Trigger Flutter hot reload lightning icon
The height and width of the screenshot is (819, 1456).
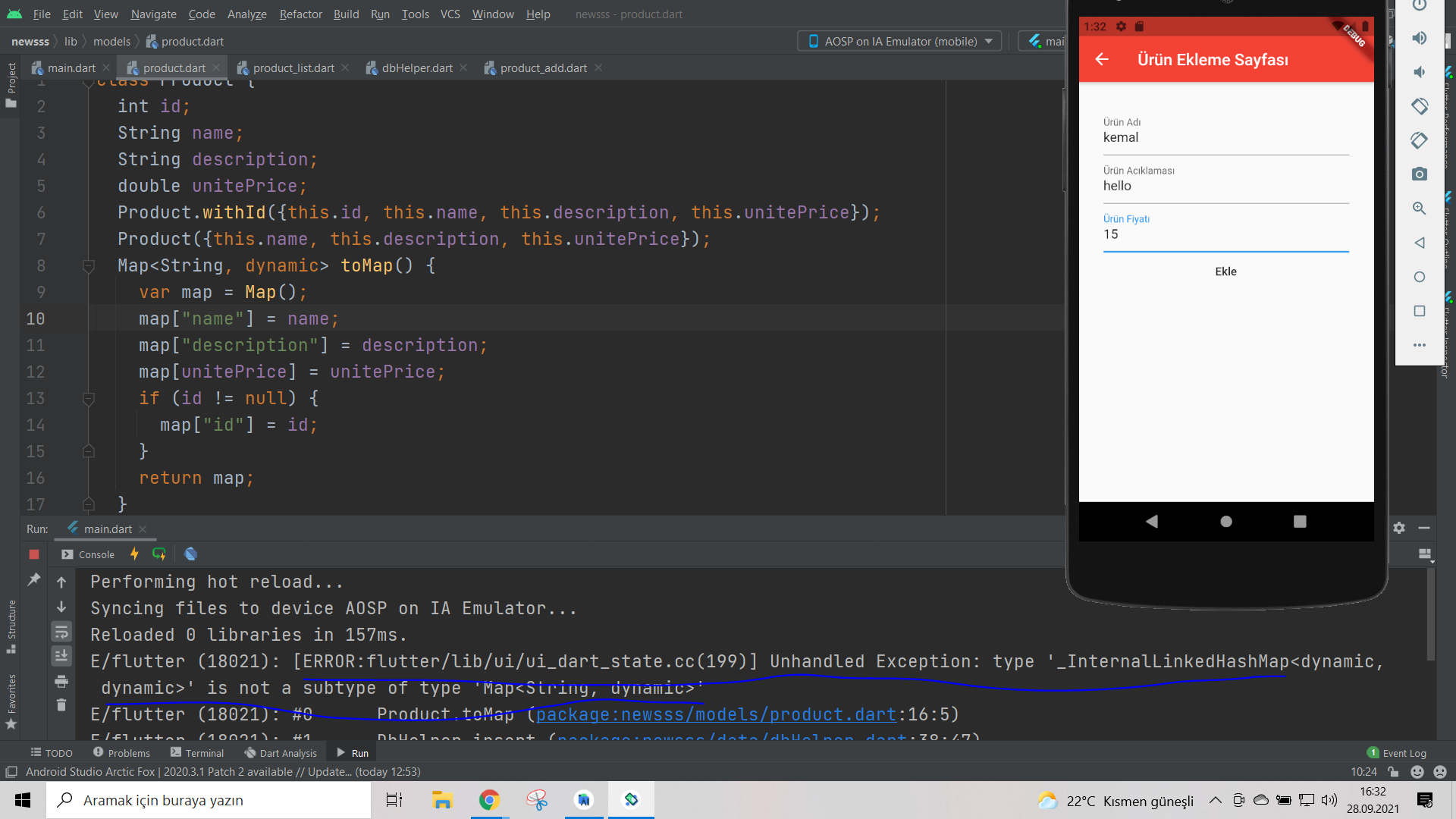[134, 554]
